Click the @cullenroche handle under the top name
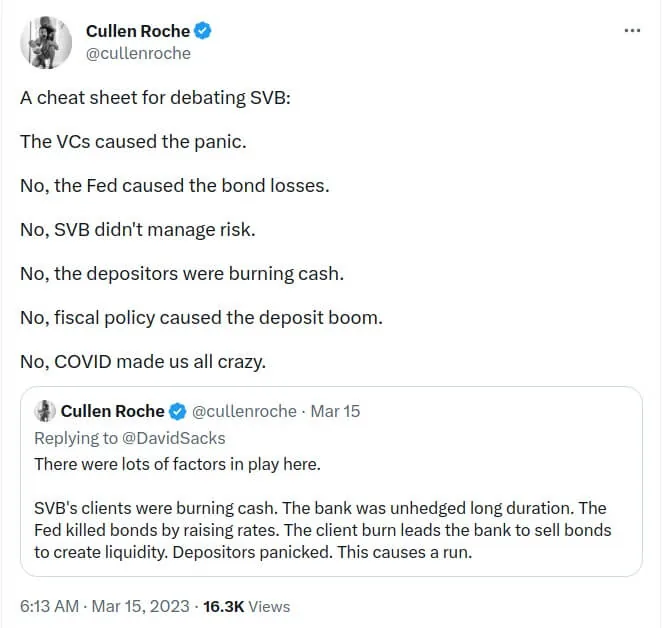 coord(137,53)
